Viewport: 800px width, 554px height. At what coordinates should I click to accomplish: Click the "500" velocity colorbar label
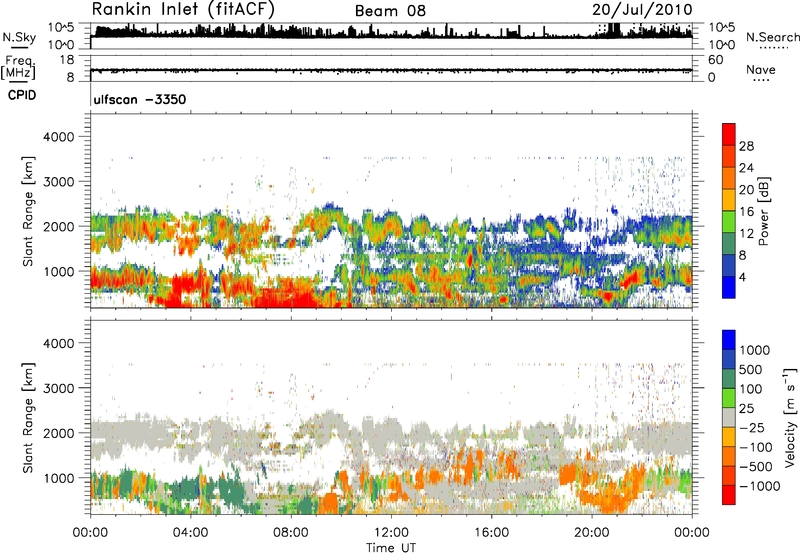750,370
